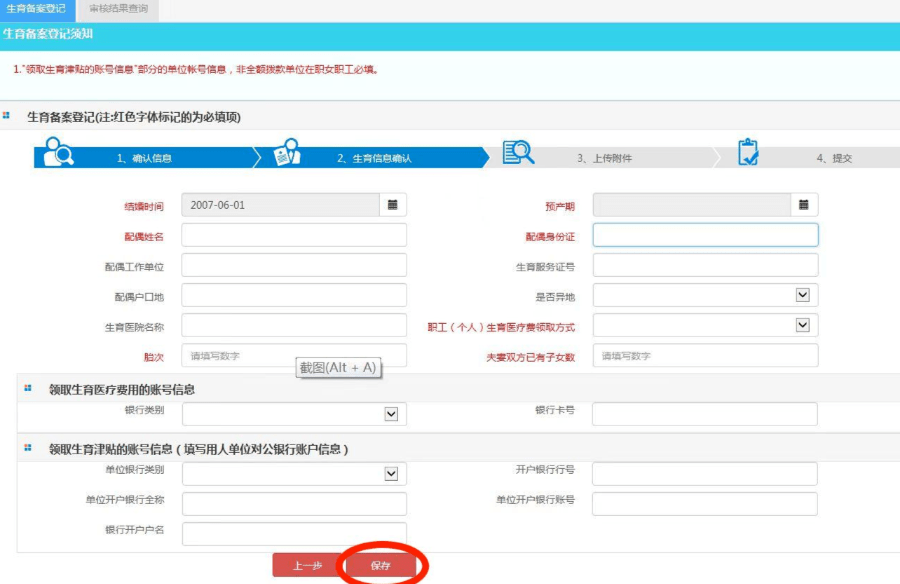
Task: Expand the 是否异地 dropdown
Action: [x=801, y=295]
